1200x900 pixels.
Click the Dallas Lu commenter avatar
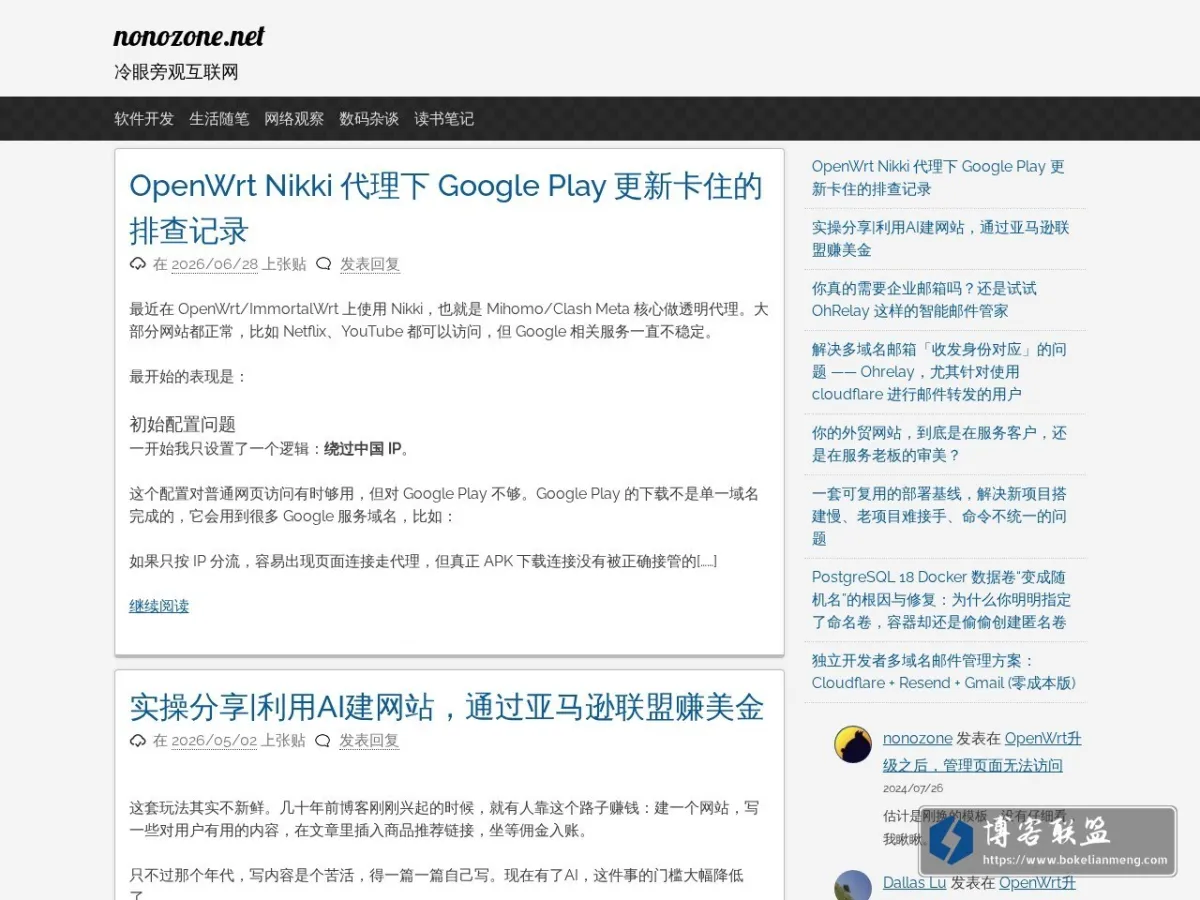853,886
